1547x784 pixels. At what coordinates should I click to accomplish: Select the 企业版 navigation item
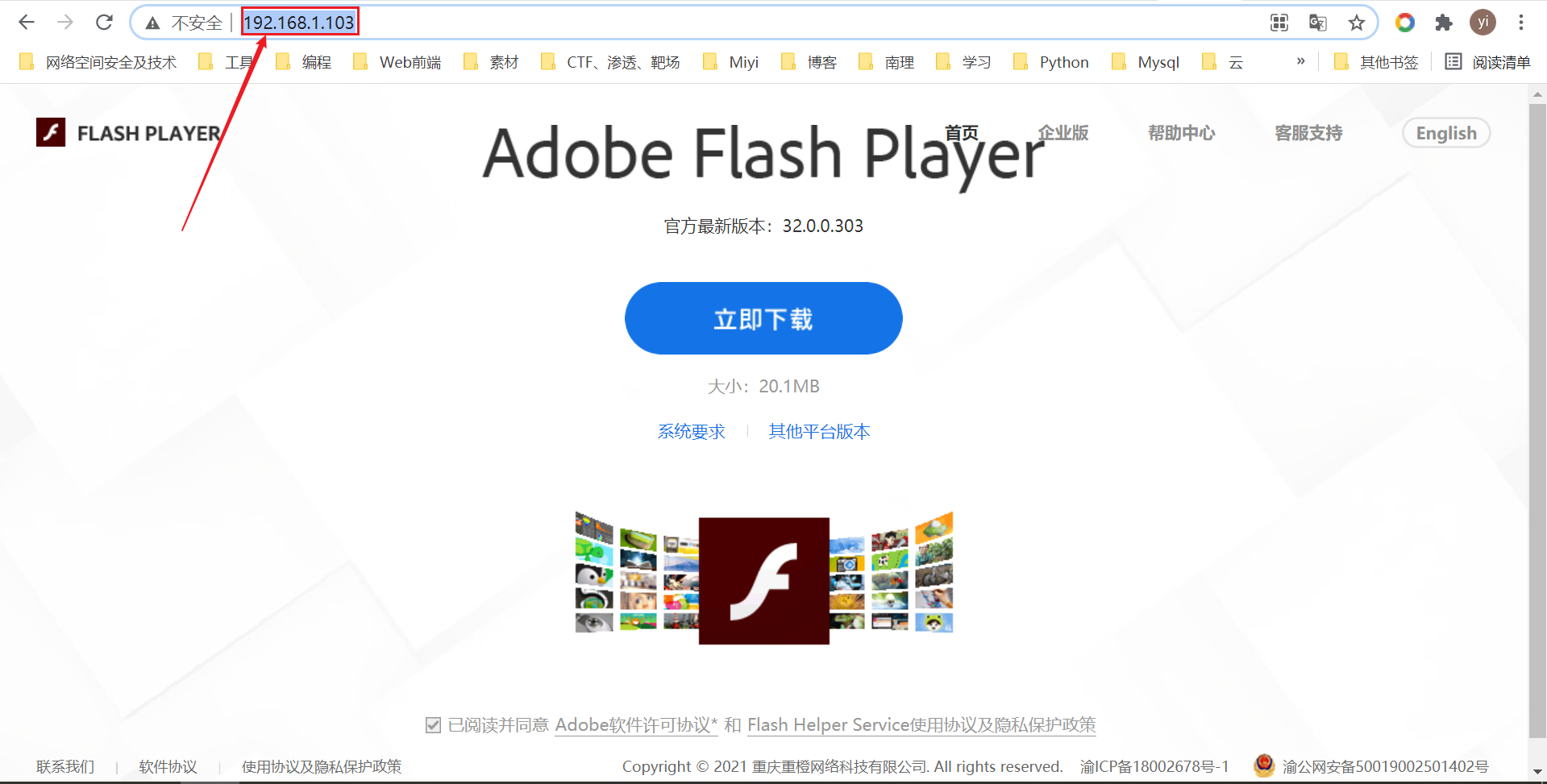coord(1063,133)
